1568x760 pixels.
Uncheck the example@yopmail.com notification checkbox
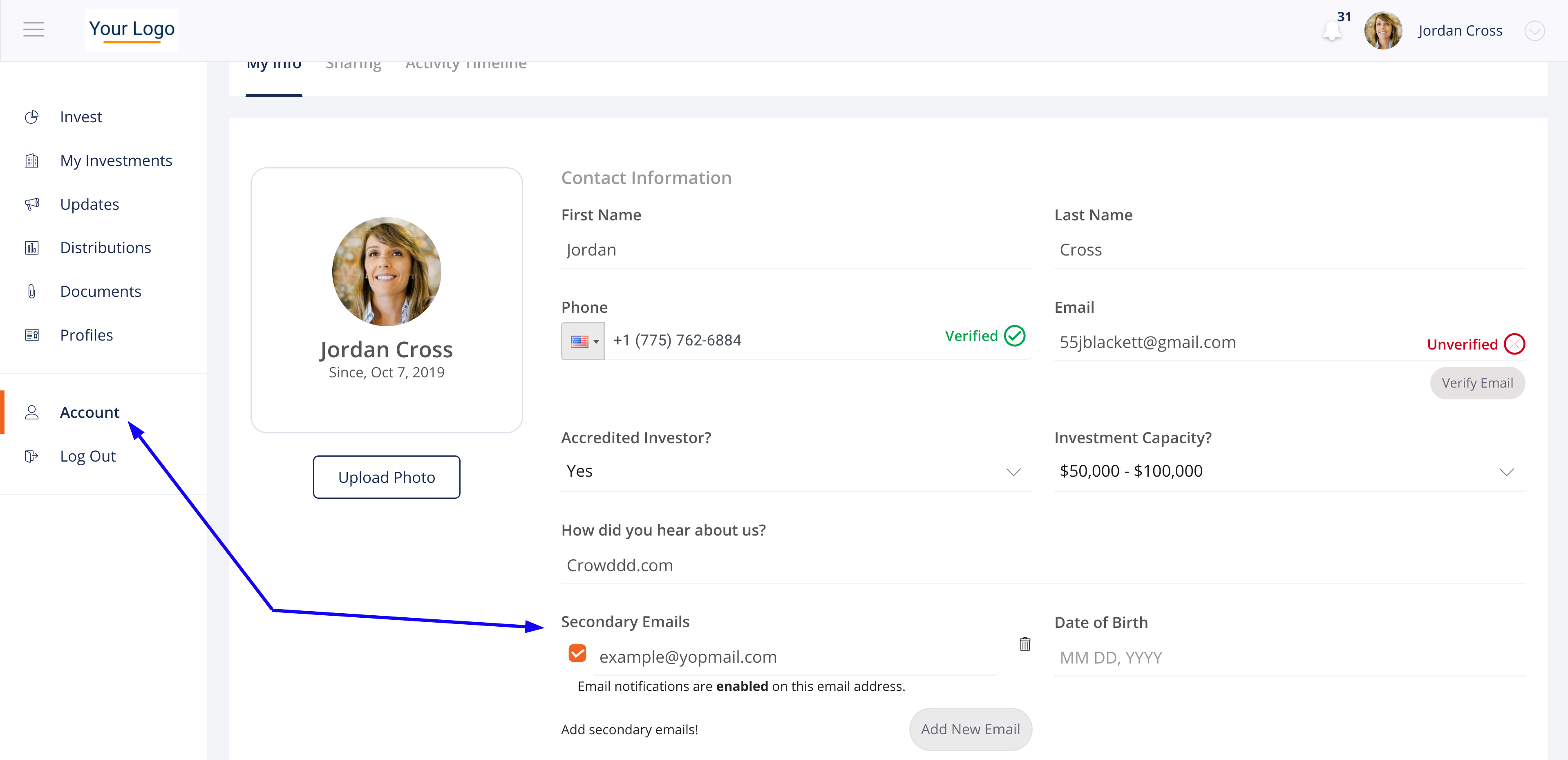pyautogui.click(x=577, y=653)
